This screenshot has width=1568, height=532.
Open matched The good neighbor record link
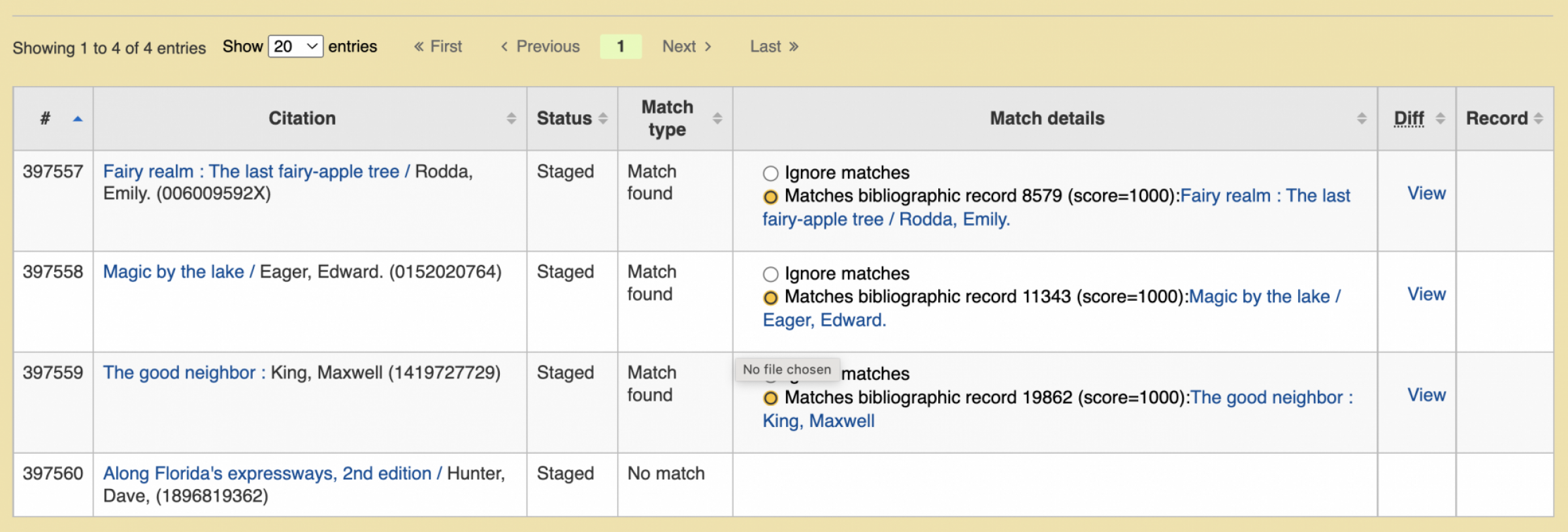[1058, 409]
